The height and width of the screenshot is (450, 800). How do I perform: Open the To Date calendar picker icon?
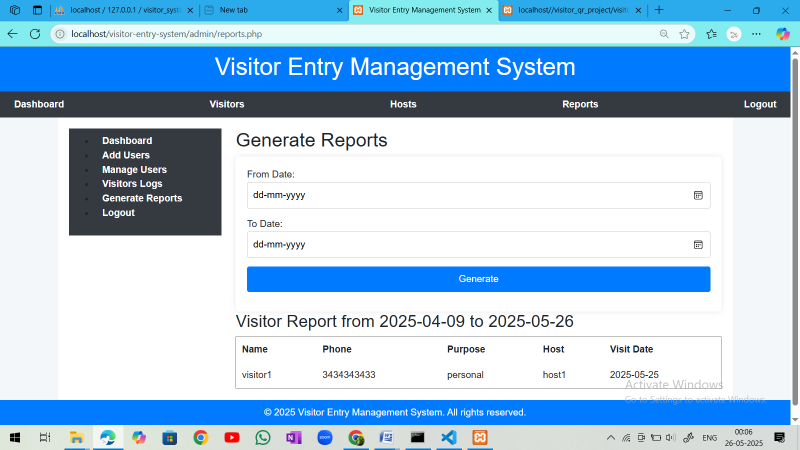pos(698,245)
